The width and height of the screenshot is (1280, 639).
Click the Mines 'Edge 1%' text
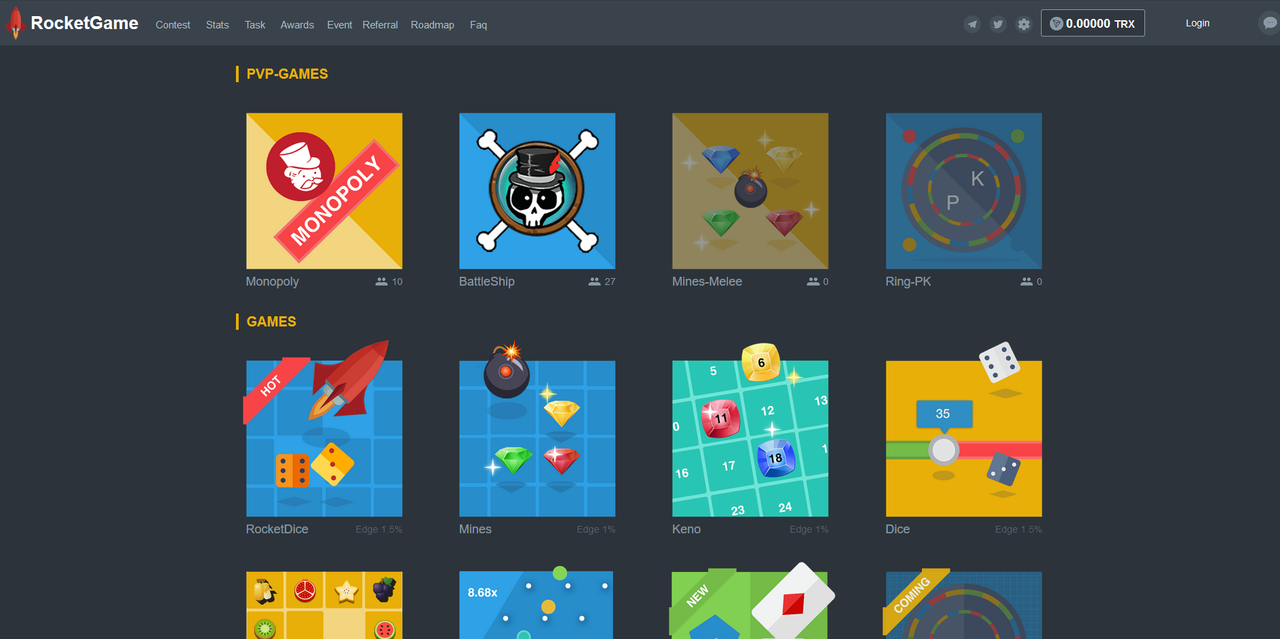pyautogui.click(x=596, y=530)
